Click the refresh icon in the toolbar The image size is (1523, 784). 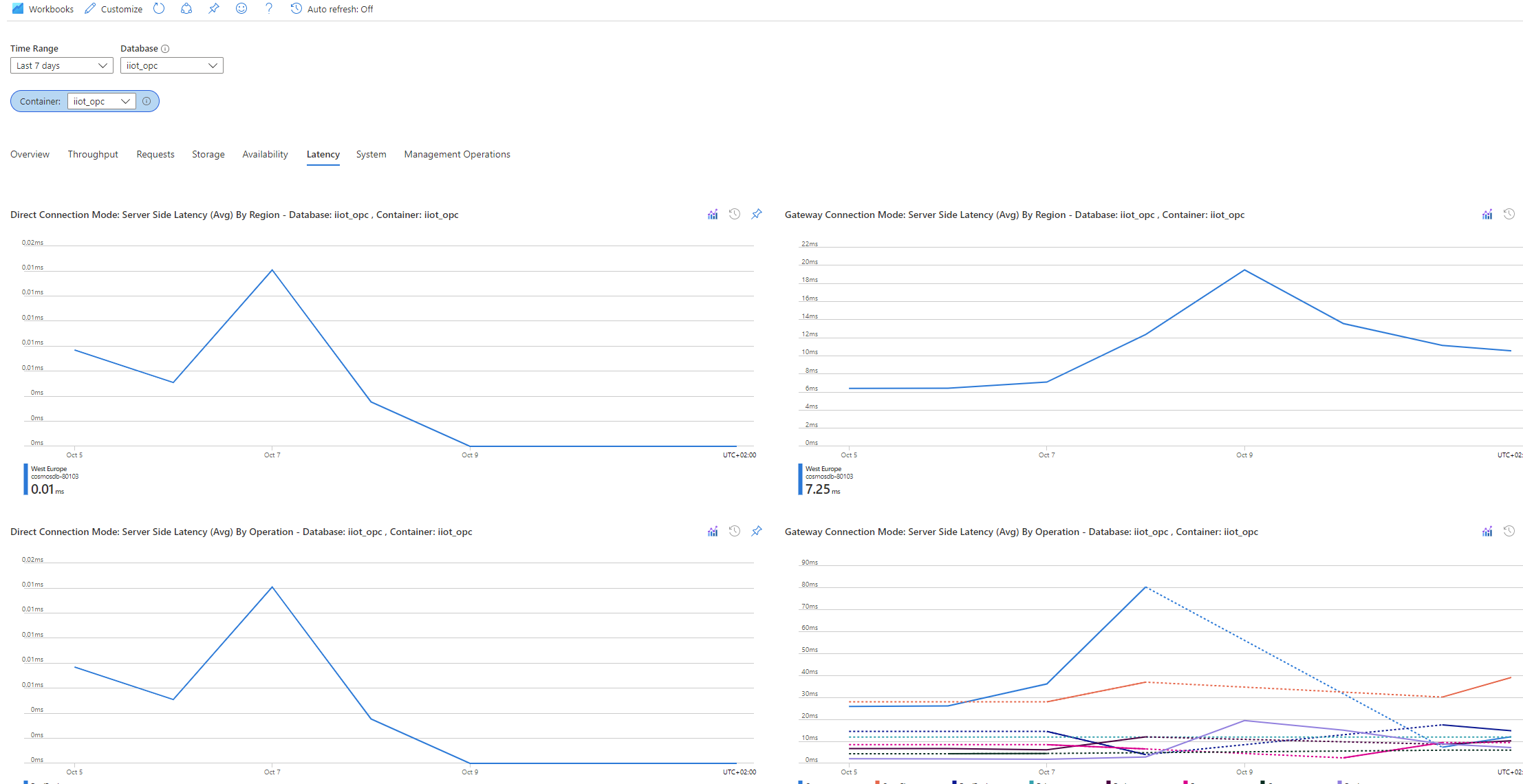[x=159, y=9]
